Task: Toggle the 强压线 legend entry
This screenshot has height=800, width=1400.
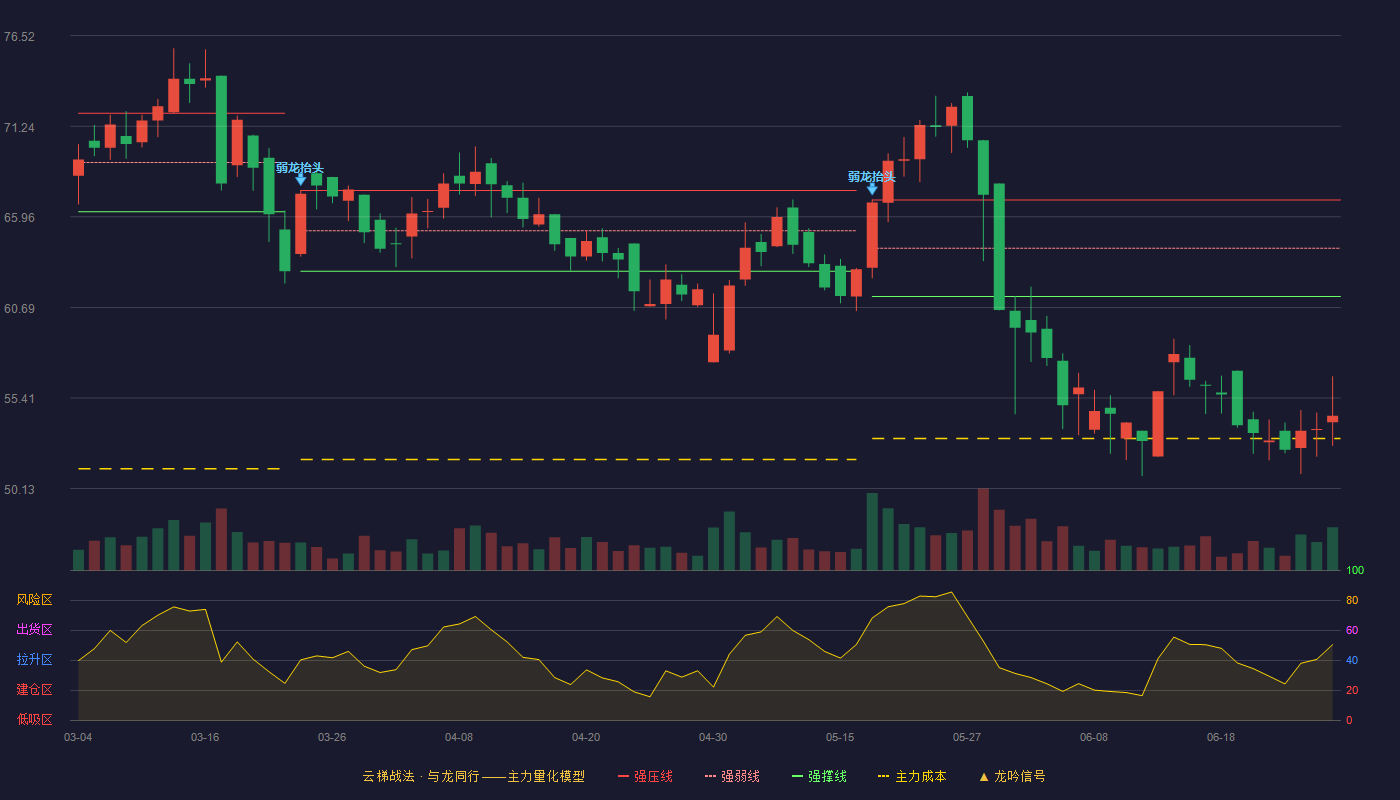Action: (645, 776)
